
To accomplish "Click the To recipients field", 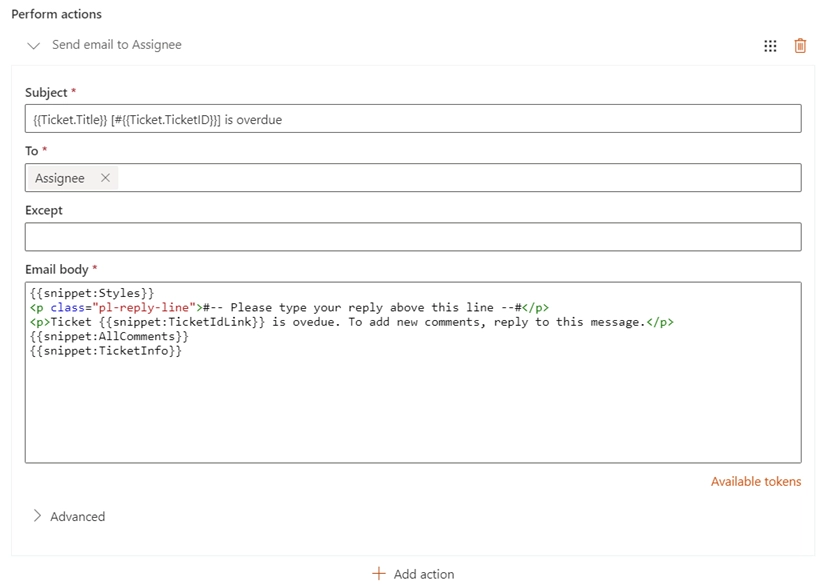I will pyautogui.click(x=413, y=178).
